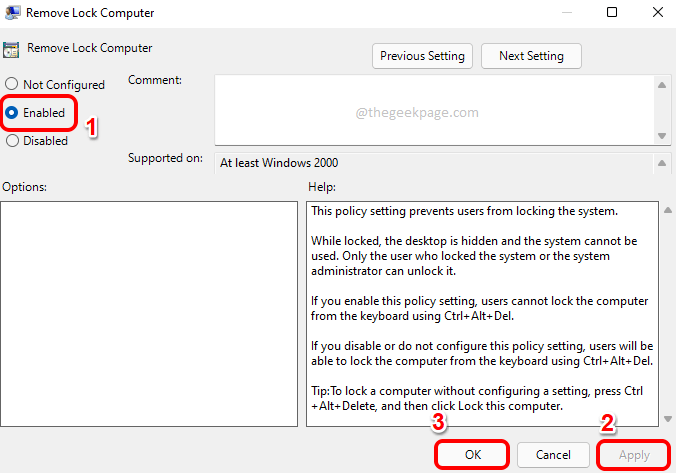Cancel the policy changes

[x=552, y=454]
